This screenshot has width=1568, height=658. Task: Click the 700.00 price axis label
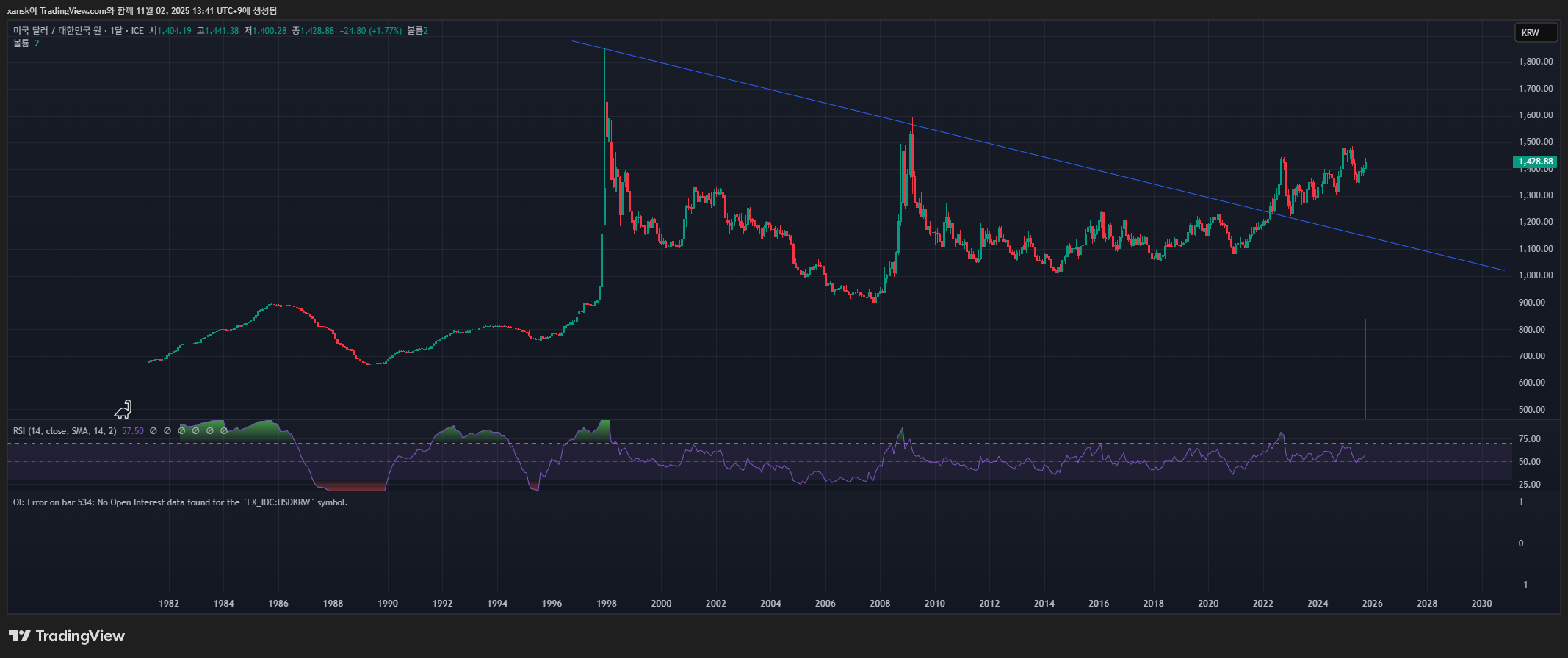click(x=1532, y=356)
